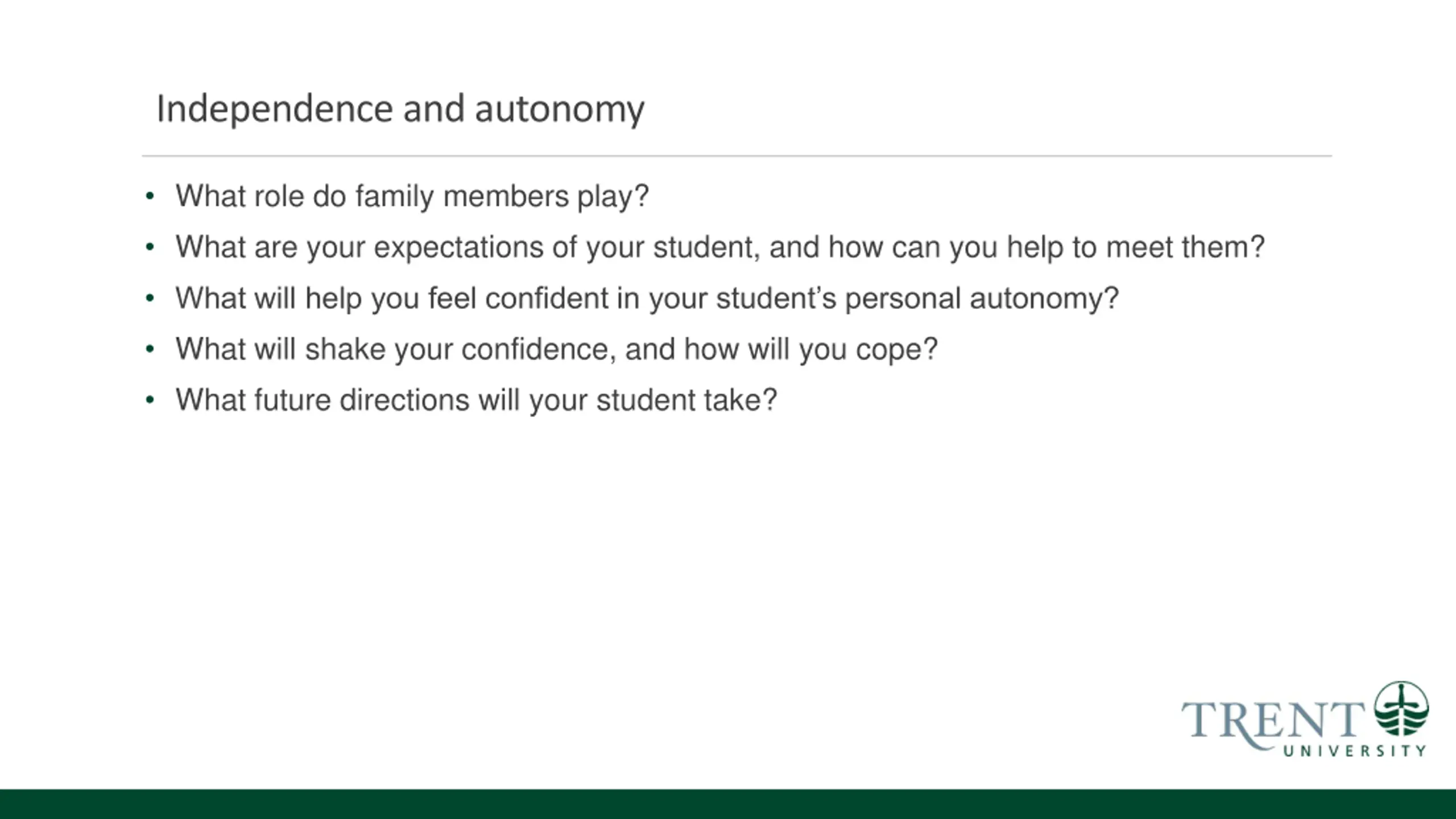Image resolution: width=1456 pixels, height=819 pixels.
Task: Click the word 'autonomy?' in the third bullet
Action: 1044,300
